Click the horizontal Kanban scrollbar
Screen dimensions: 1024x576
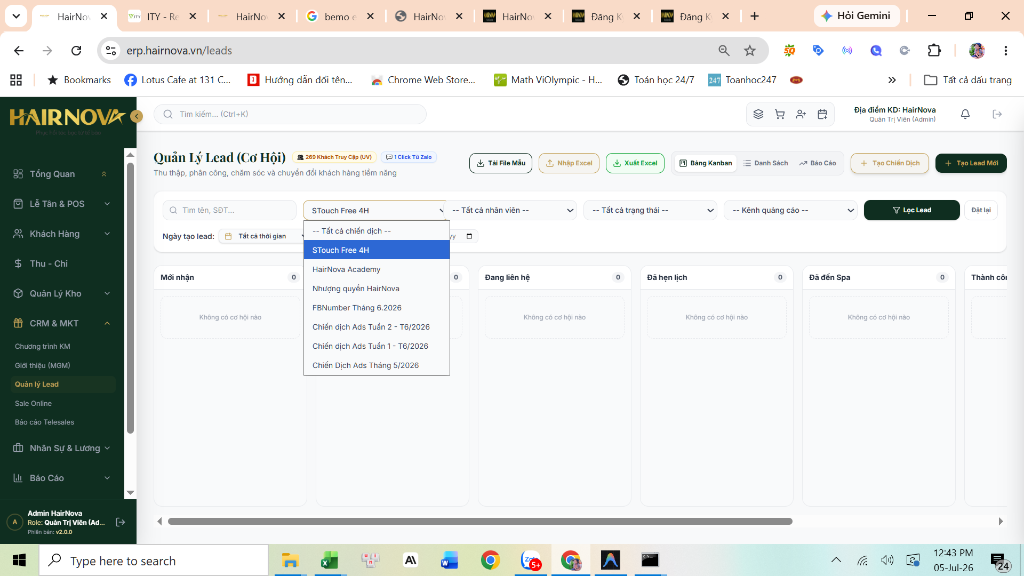tap(480, 522)
